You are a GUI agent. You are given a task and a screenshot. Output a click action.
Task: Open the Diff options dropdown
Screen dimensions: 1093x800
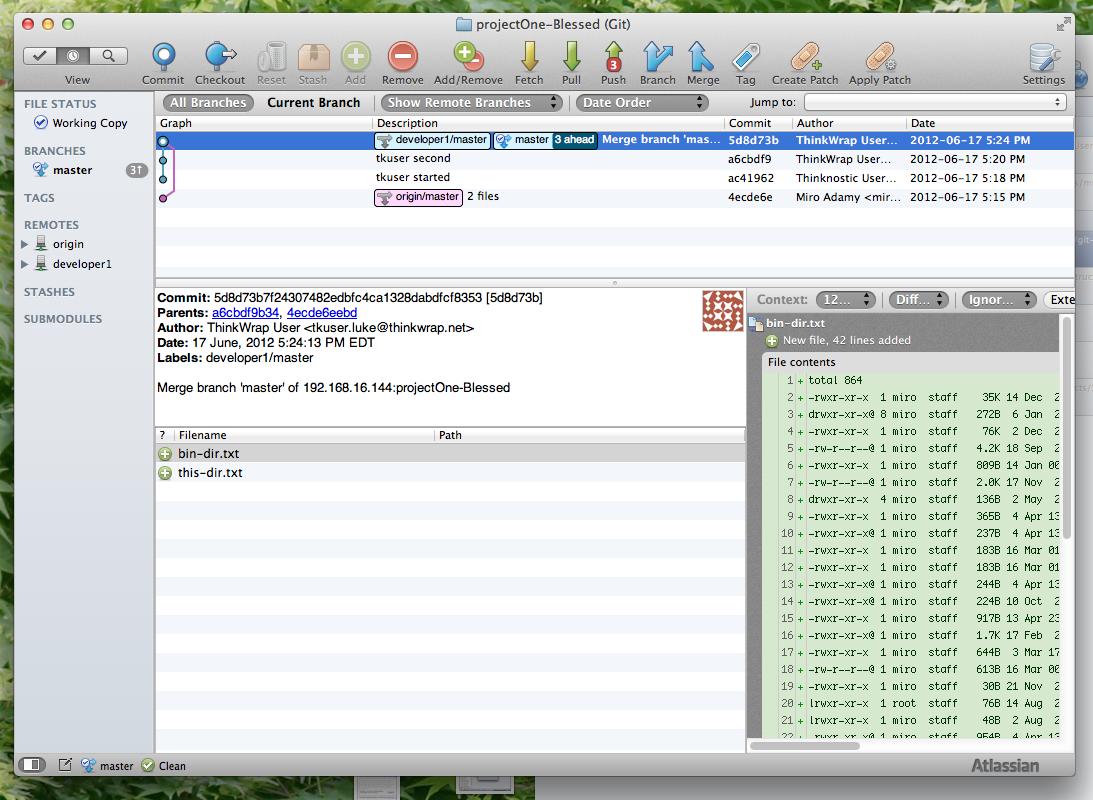click(x=919, y=300)
